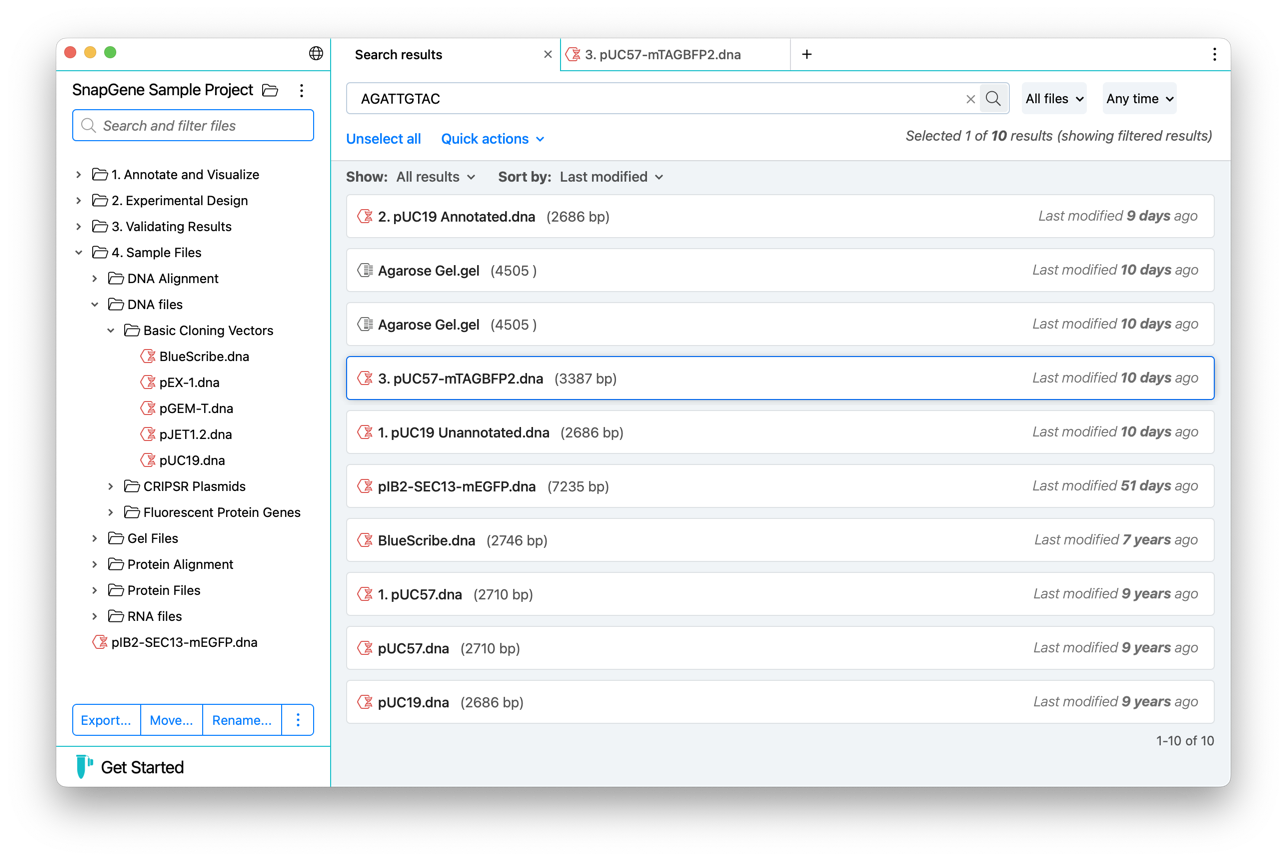Switch to the 3. pUC57-mTAGBFP2.dna tab
The height and width of the screenshot is (861, 1287).
[x=676, y=54]
